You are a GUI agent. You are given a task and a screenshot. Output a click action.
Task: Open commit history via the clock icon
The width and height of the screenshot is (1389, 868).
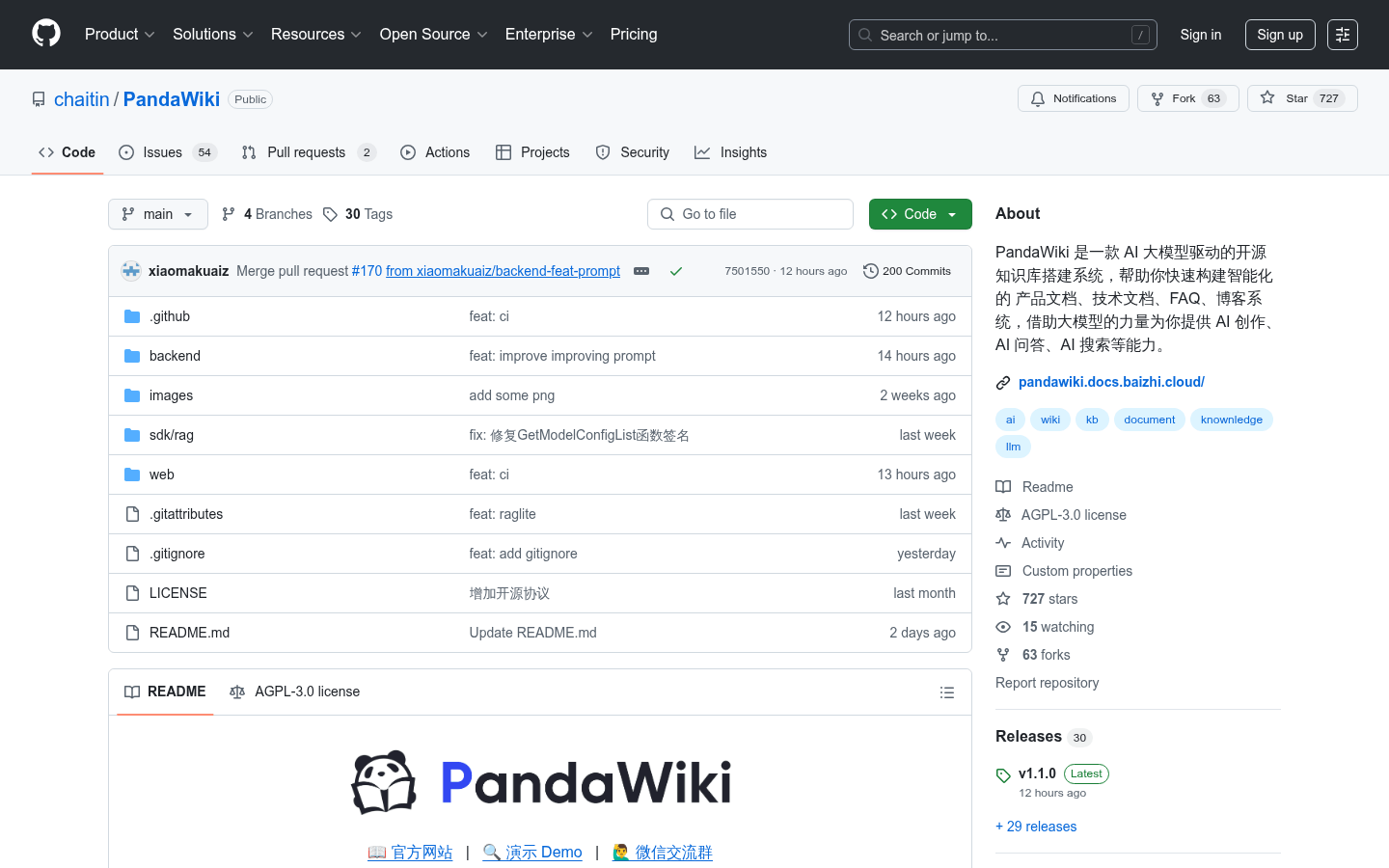tap(871, 271)
